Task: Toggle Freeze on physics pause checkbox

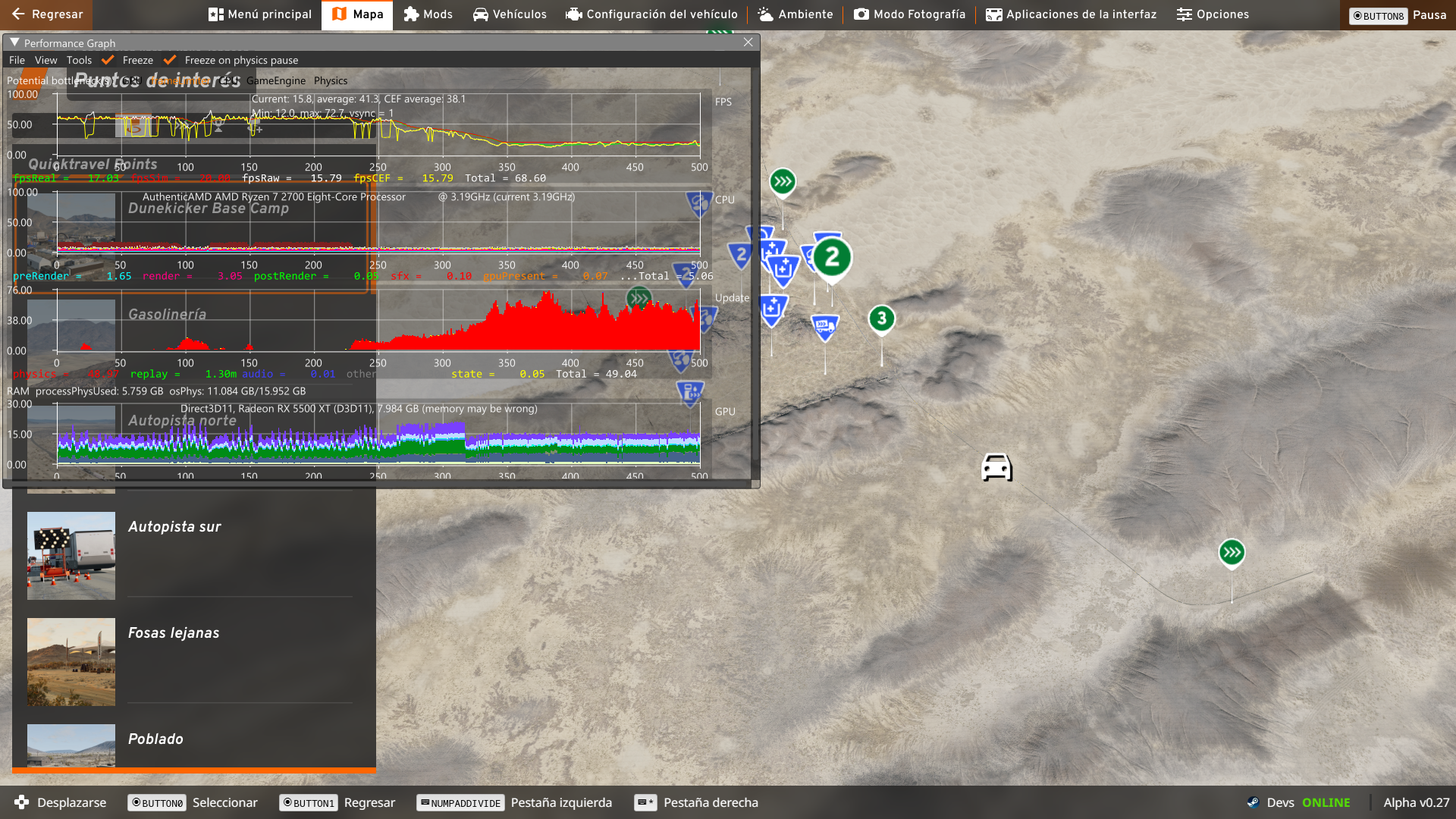Action: [170, 60]
